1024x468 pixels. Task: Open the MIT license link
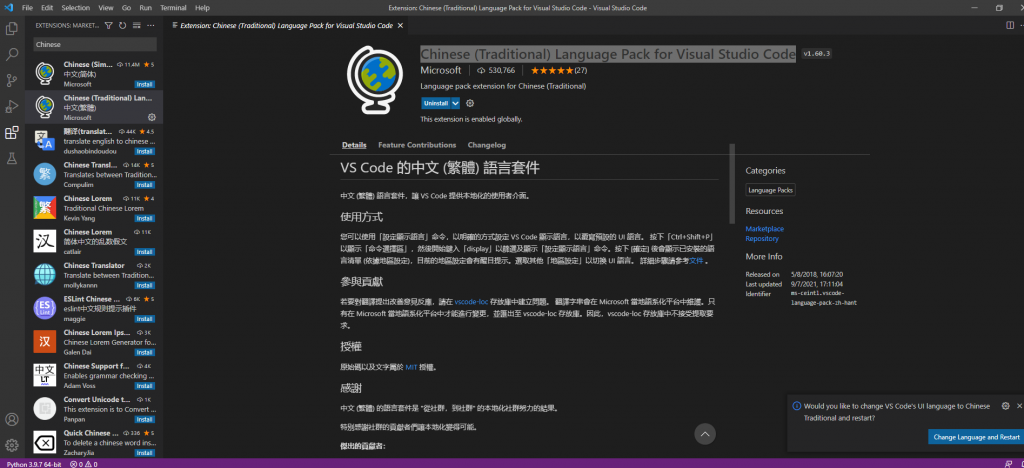411,367
